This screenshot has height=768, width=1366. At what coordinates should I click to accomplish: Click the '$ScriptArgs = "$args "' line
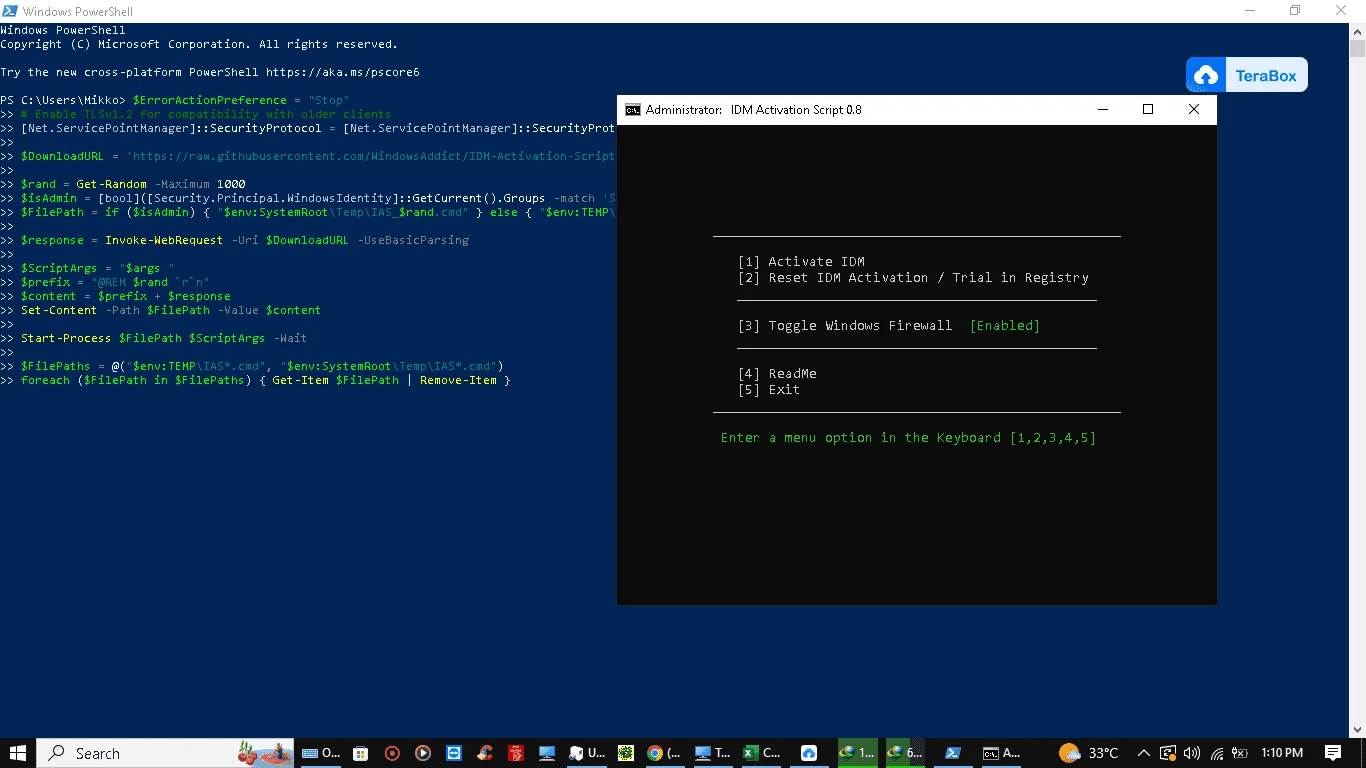pos(98,268)
